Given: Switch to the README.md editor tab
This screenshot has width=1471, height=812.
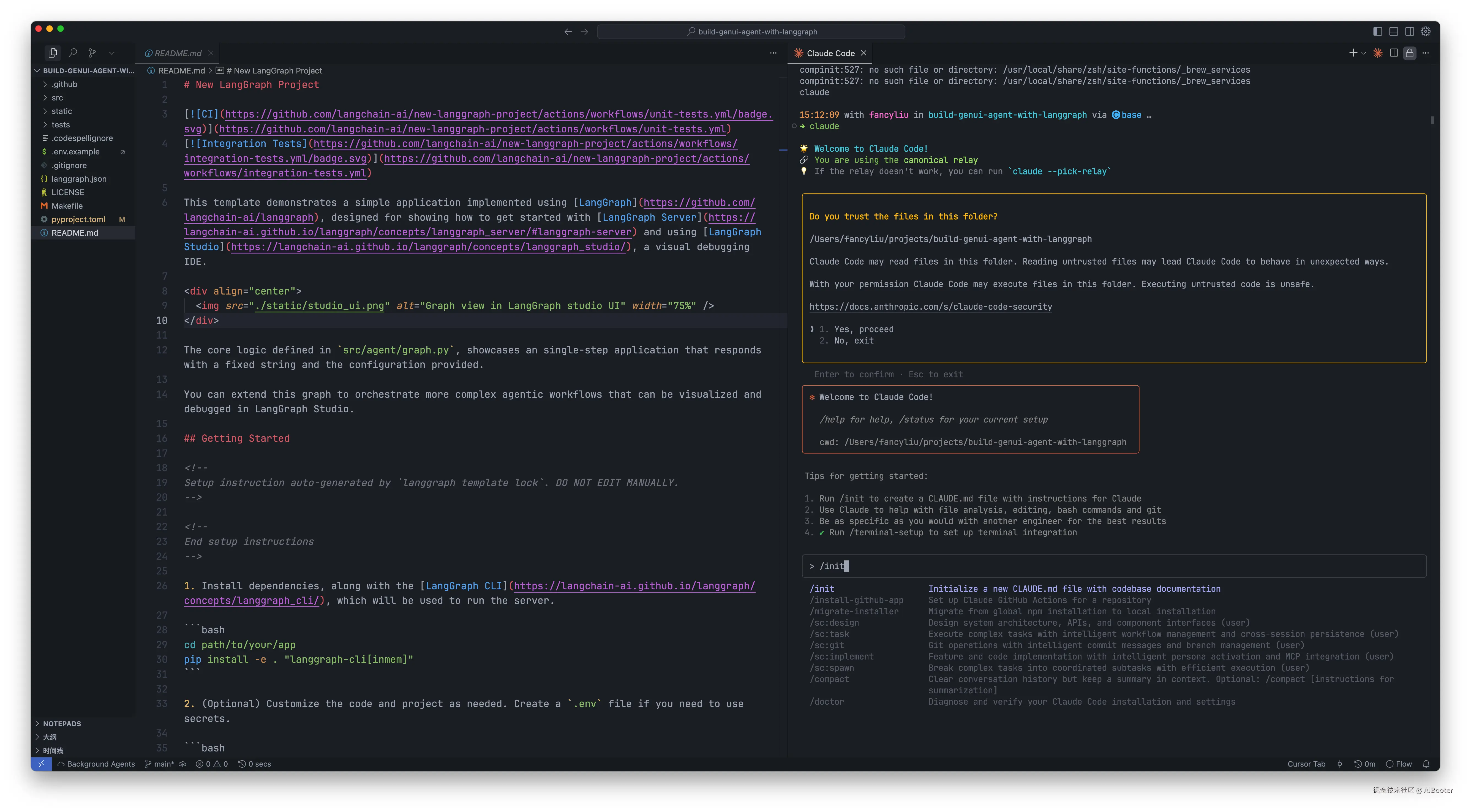Looking at the screenshot, I should point(178,53).
